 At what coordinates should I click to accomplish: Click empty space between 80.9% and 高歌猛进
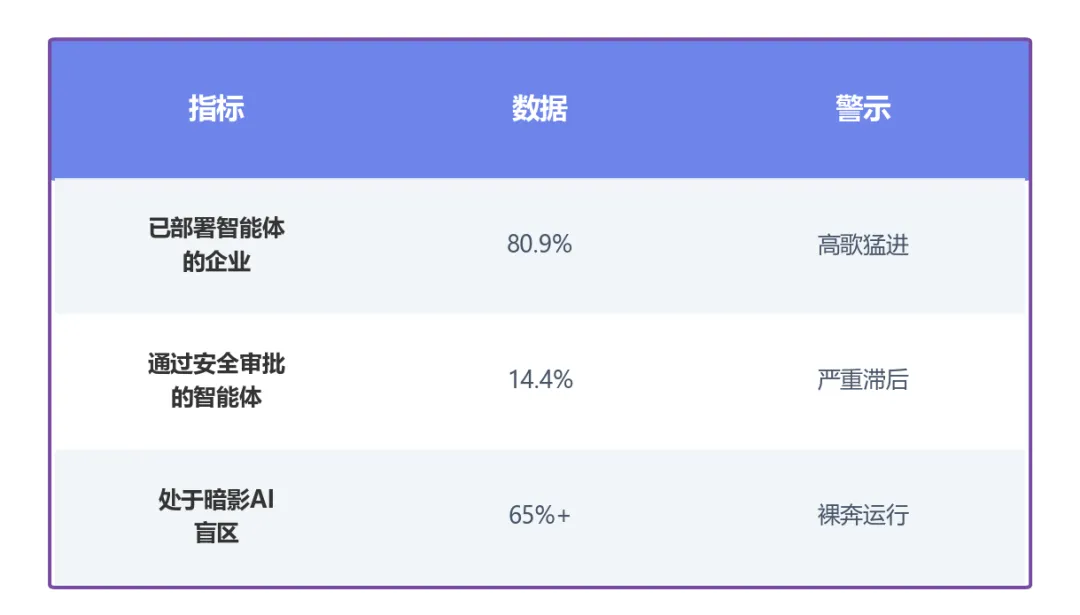(x=700, y=244)
